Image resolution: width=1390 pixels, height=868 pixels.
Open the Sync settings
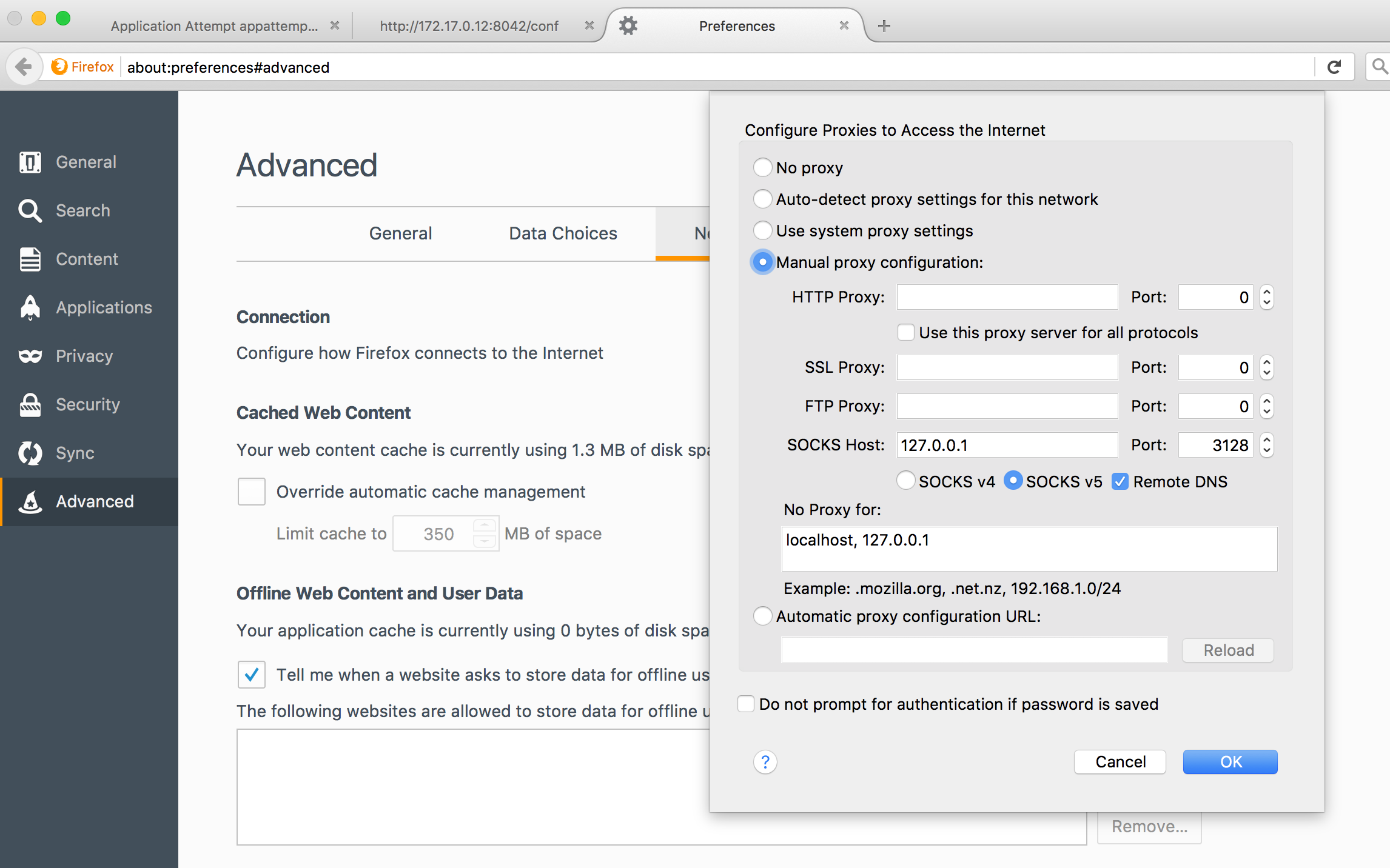[x=74, y=453]
